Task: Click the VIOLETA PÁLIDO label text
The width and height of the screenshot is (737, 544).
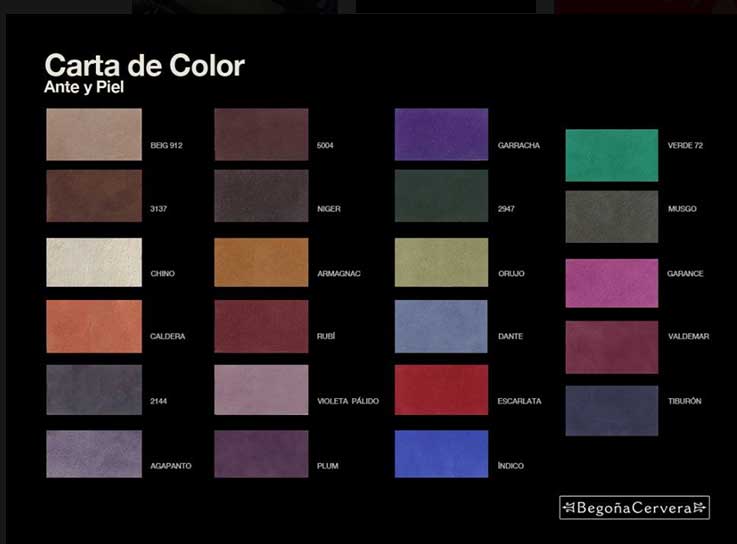Action: pyautogui.click(x=348, y=401)
